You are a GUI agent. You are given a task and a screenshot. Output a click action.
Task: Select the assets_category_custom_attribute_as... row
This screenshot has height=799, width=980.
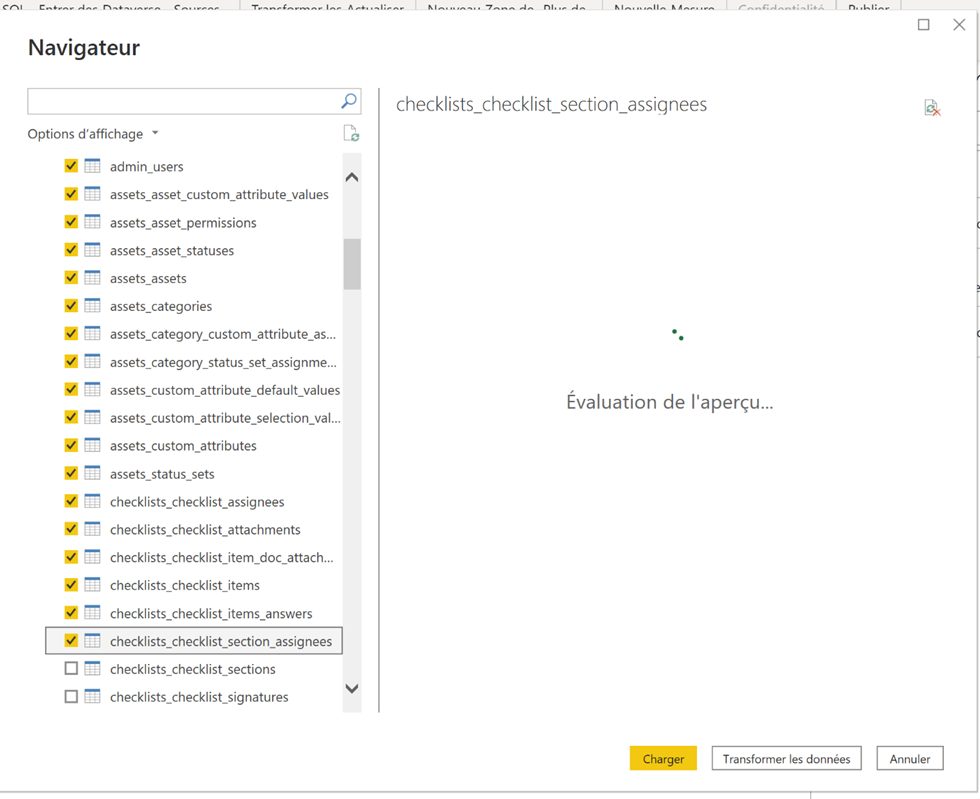pyautogui.click(x=194, y=334)
